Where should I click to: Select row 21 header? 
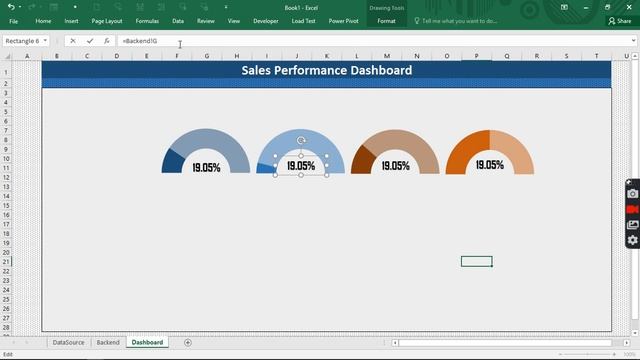[6, 262]
